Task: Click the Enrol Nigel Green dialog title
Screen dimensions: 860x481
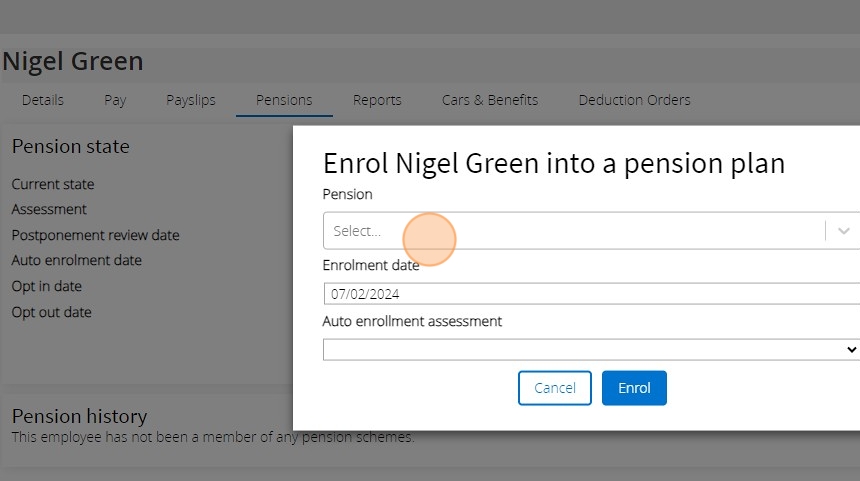Action: (554, 164)
